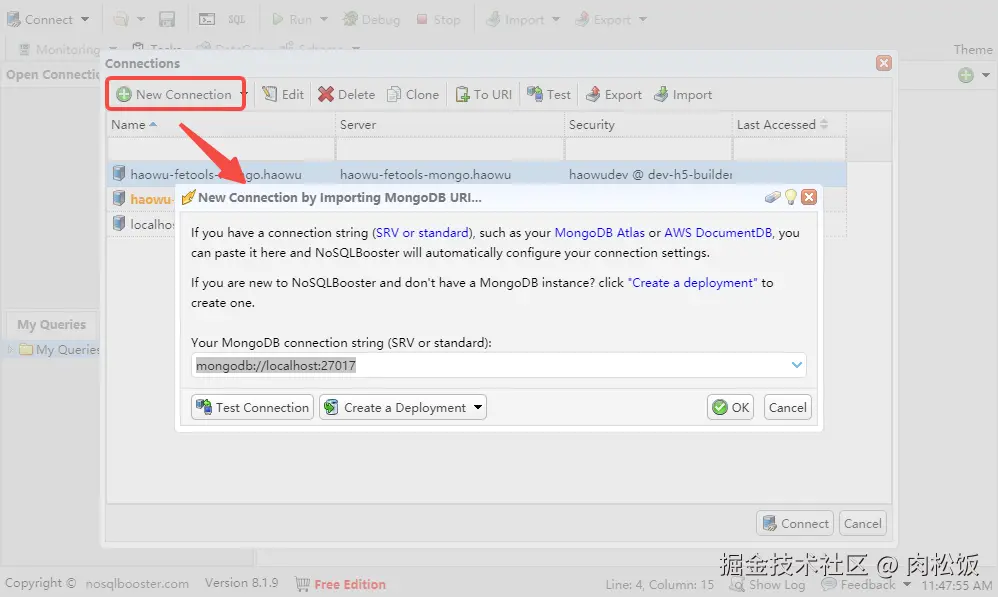Open Create a Deployment dropdown arrow

(478, 407)
